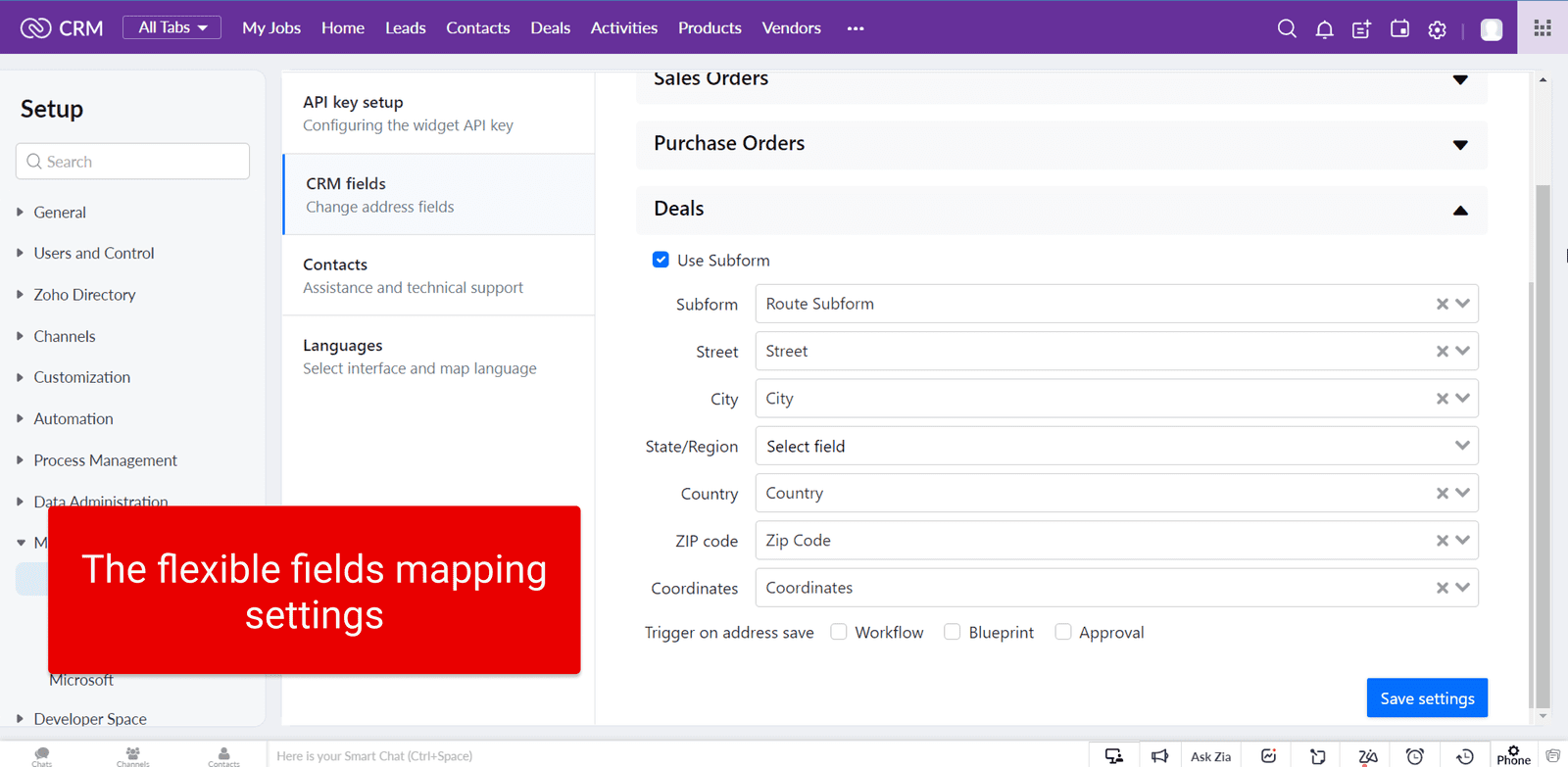Viewport: 1568px width, 767px height.
Task: Open the Vendors tab
Action: pos(791,27)
